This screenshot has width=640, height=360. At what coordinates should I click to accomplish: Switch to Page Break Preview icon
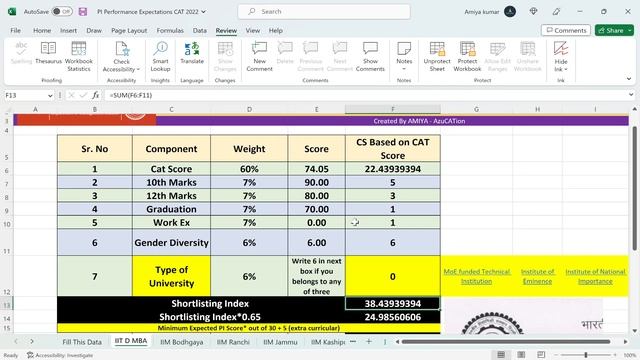tap(541, 355)
